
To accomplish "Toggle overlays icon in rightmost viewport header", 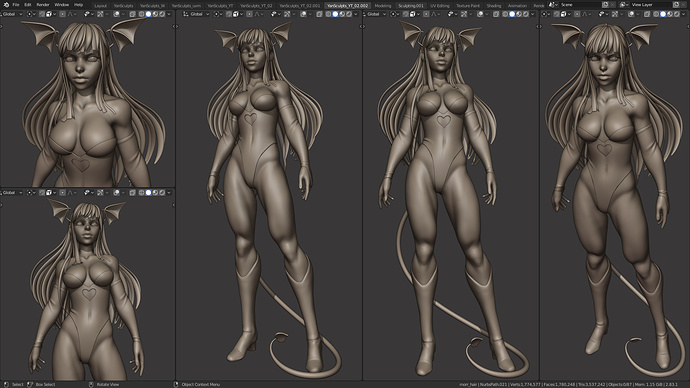I will (x=631, y=14).
